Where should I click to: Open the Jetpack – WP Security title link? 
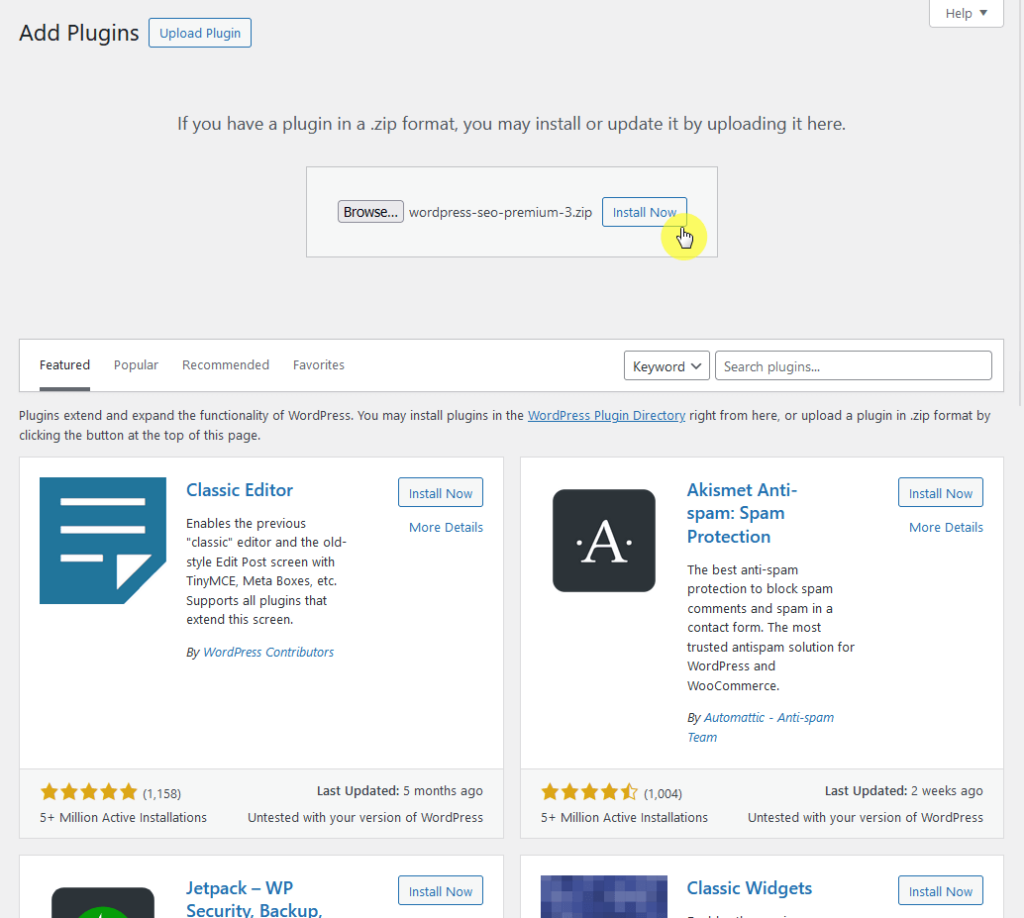(x=254, y=899)
